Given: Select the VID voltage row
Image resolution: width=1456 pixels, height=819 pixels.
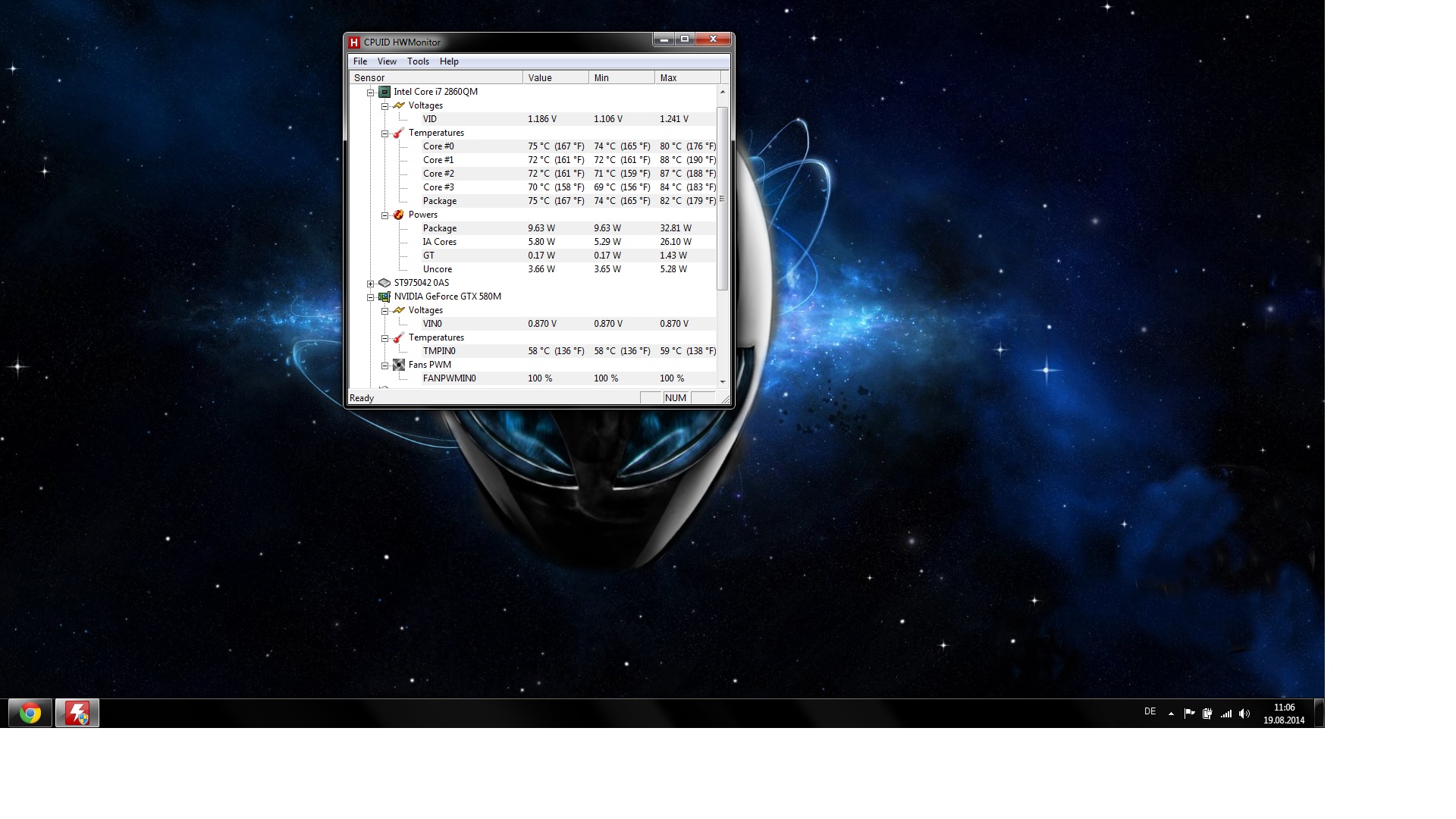Looking at the screenshot, I should click(569, 119).
